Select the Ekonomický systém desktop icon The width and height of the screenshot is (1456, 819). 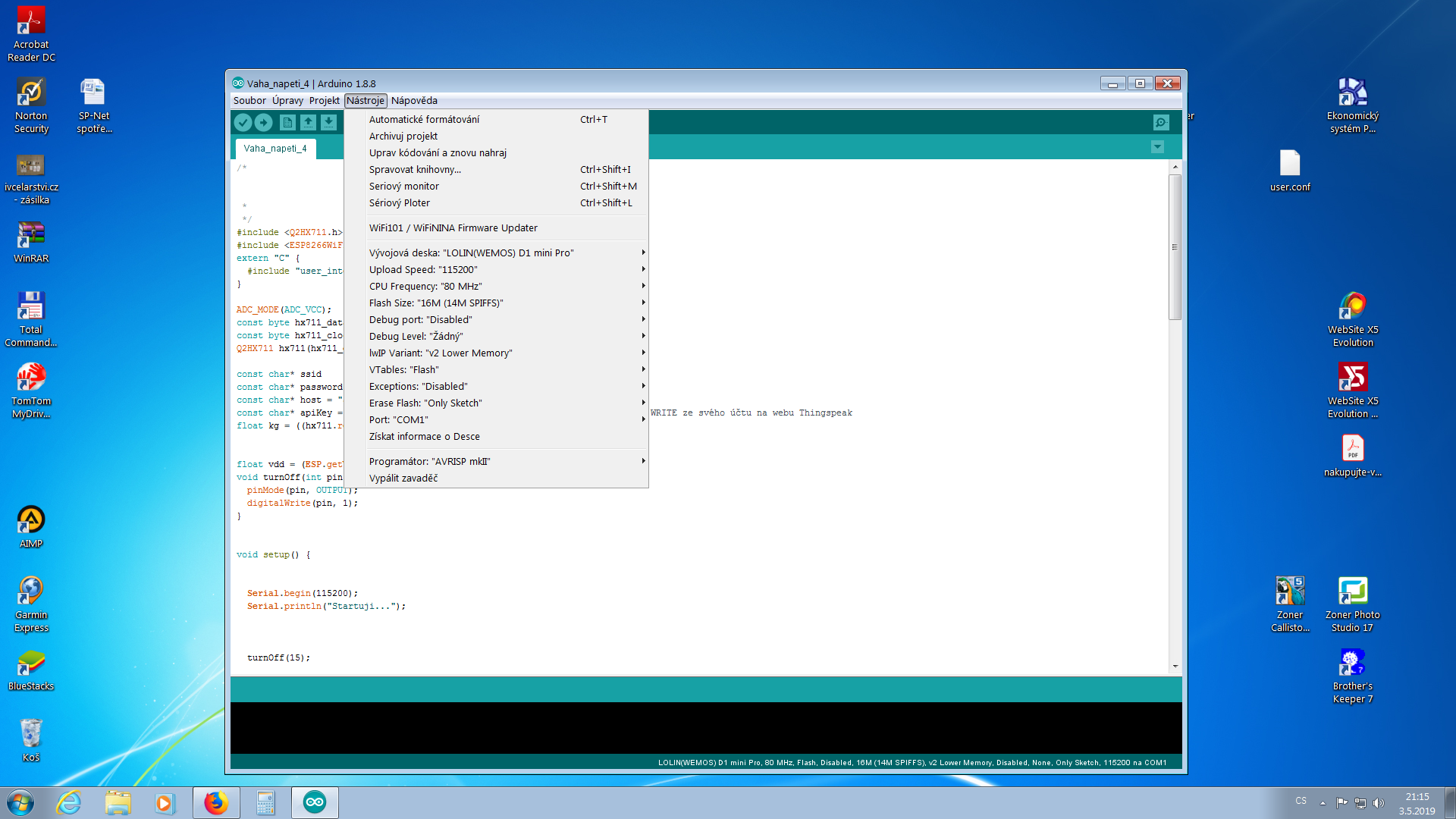click(x=1353, y=105)
